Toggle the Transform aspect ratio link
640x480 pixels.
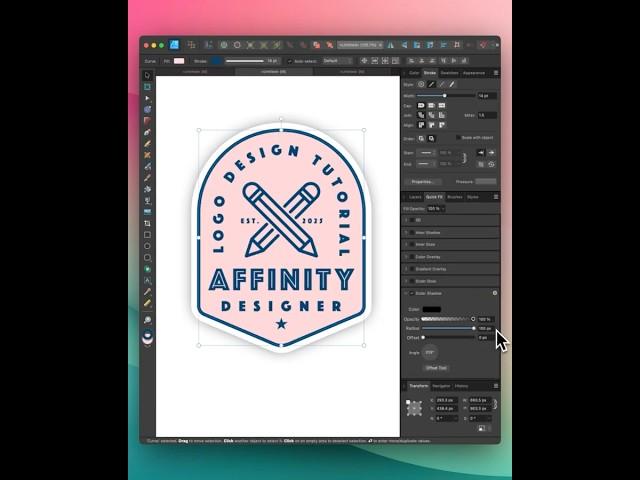tap(495, 404)
